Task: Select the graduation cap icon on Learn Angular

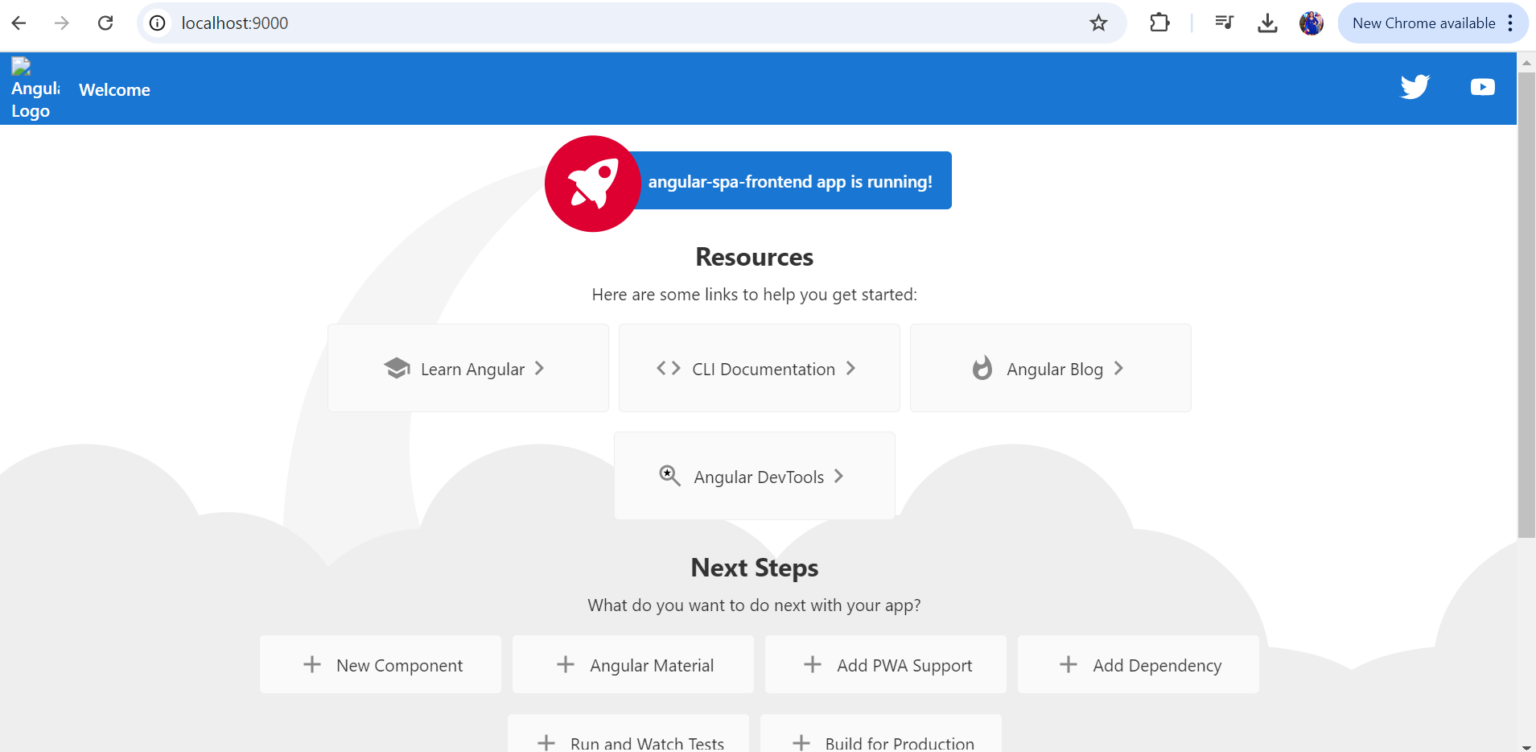Action: point(397,368)
